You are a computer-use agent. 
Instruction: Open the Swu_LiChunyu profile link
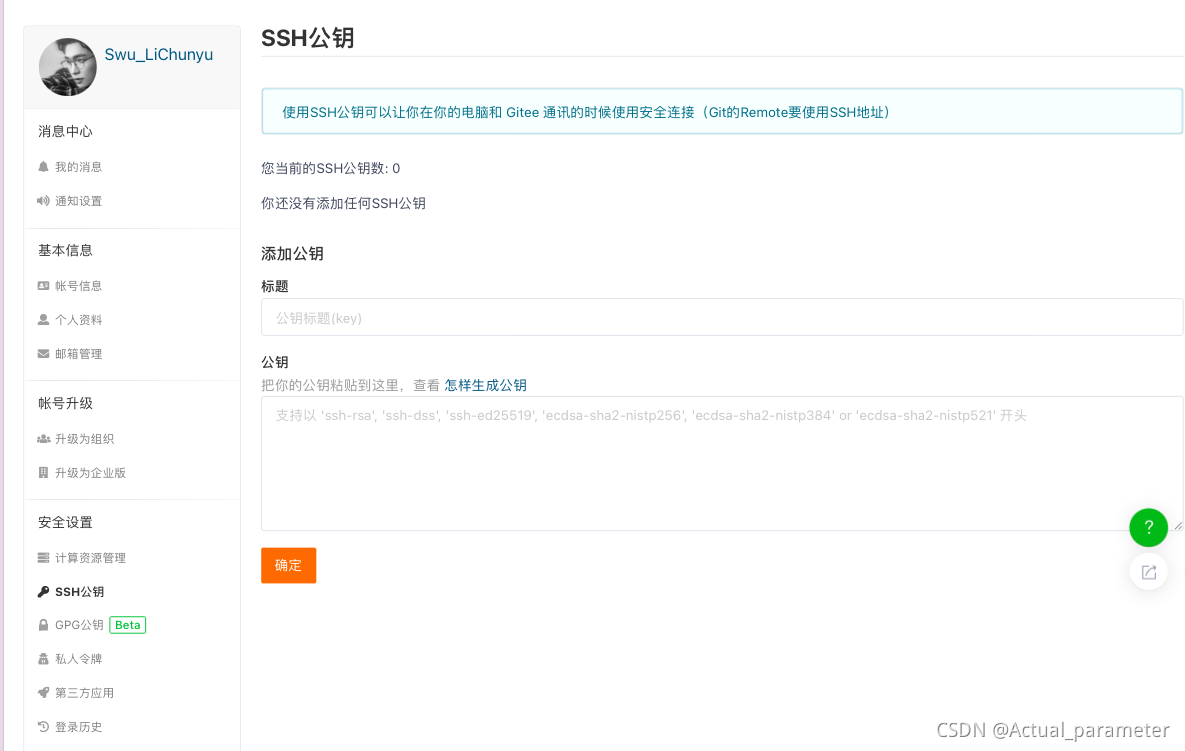159,54
